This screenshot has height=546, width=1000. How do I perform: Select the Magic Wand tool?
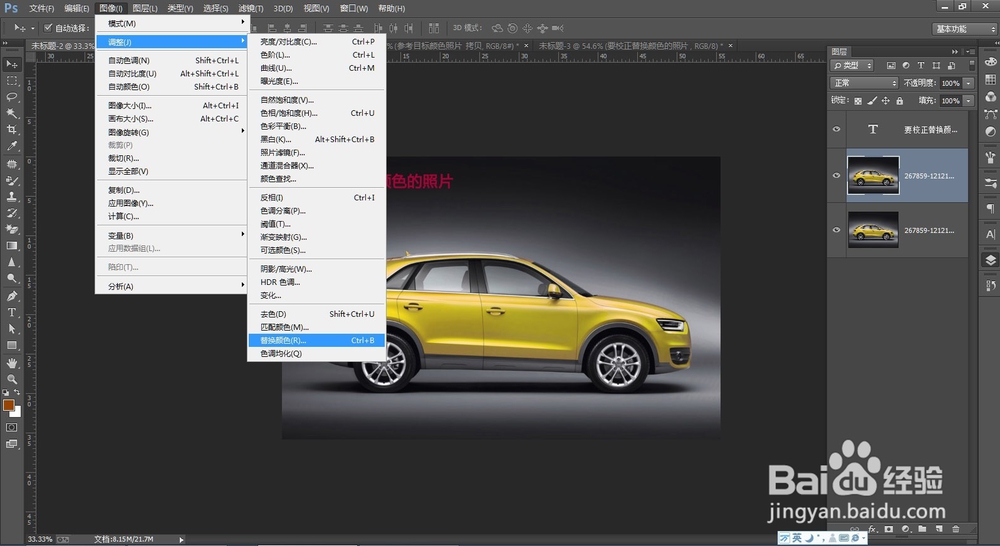pos(11,114)
